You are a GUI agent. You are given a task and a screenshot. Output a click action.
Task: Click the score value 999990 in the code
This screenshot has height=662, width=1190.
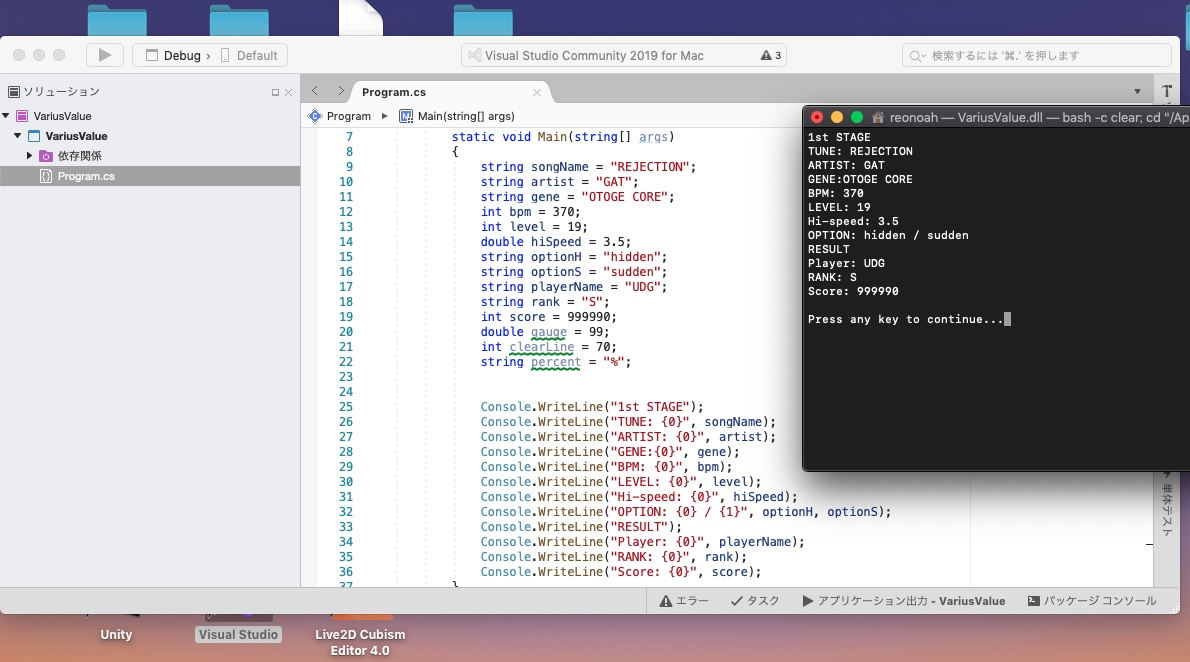(588, 317)
